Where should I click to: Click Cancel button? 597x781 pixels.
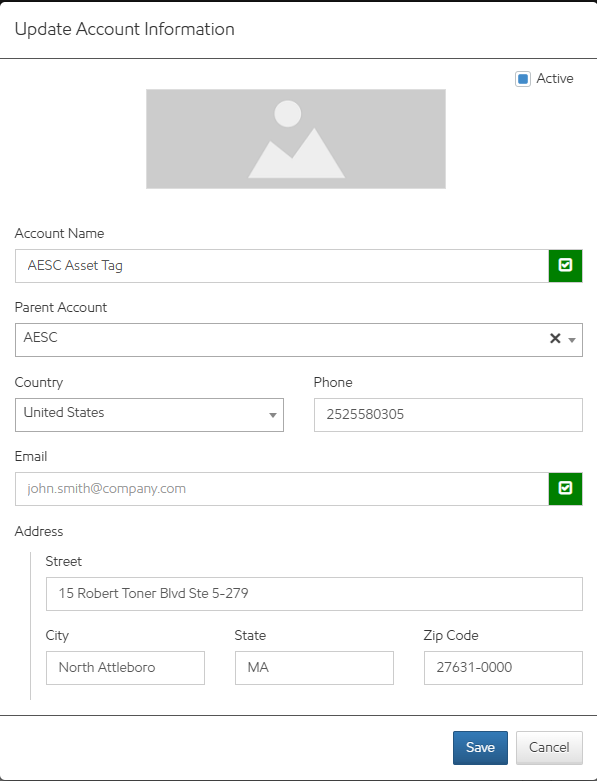549,748
